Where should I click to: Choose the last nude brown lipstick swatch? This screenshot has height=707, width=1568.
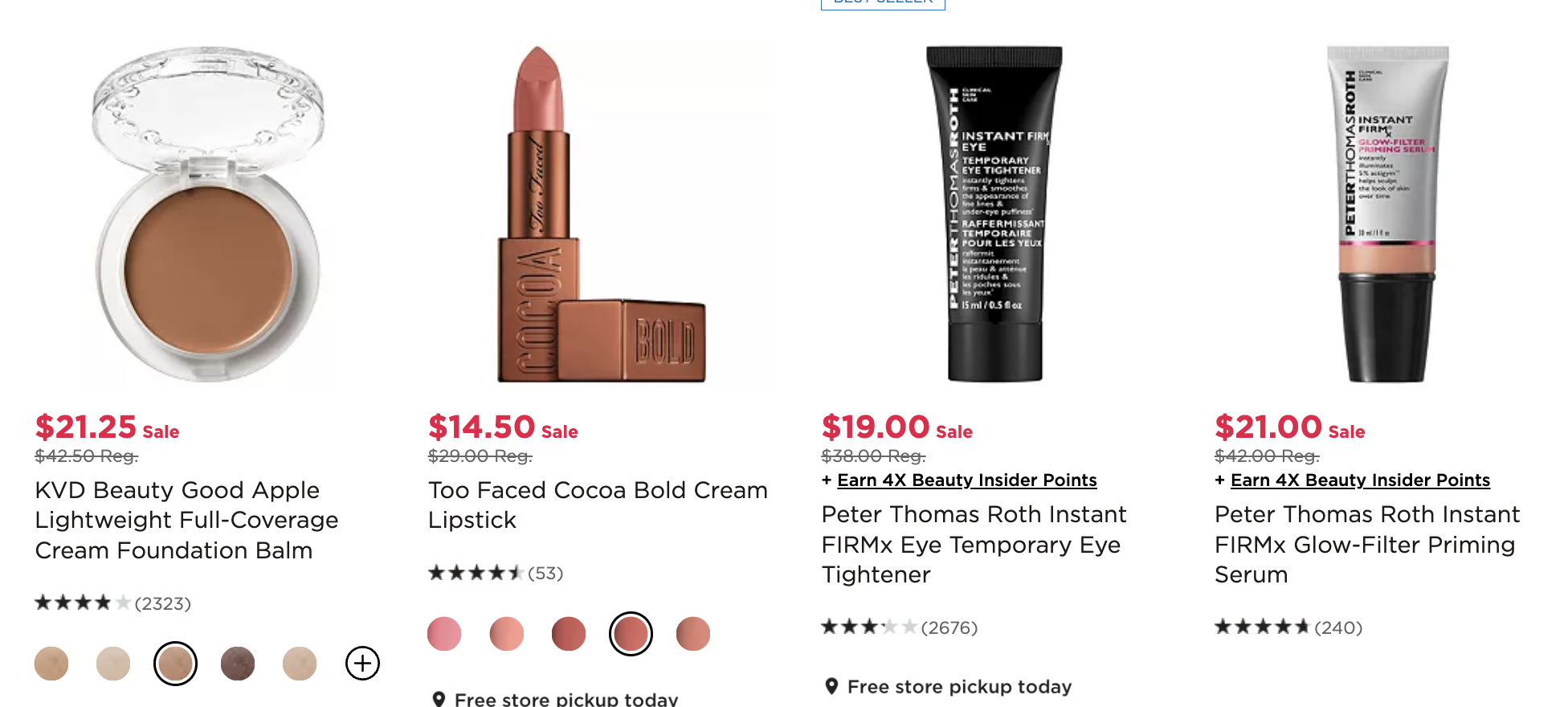[693, 634]
